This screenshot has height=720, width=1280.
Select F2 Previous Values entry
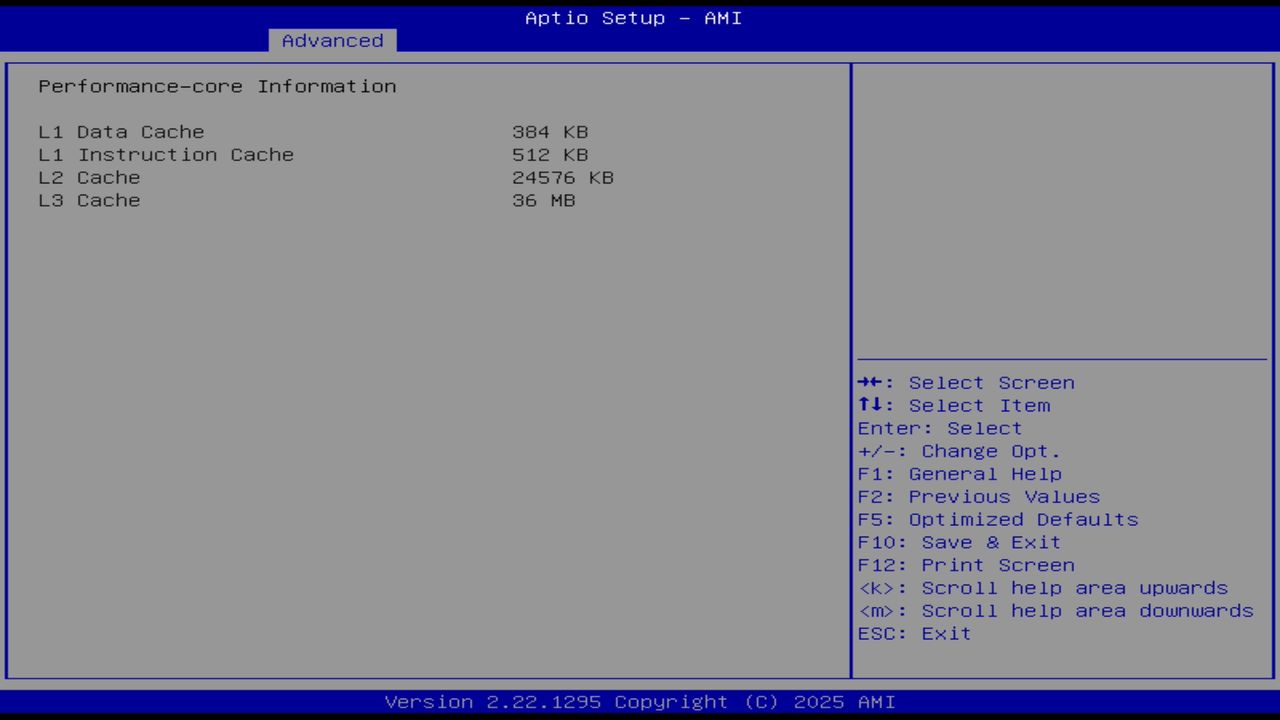point(978,496)
